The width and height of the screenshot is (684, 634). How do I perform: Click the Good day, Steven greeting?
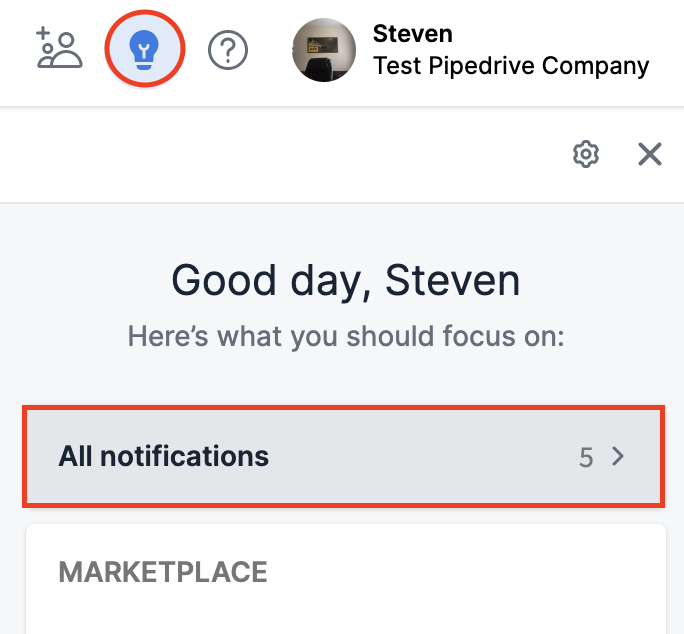pos(345,280)
